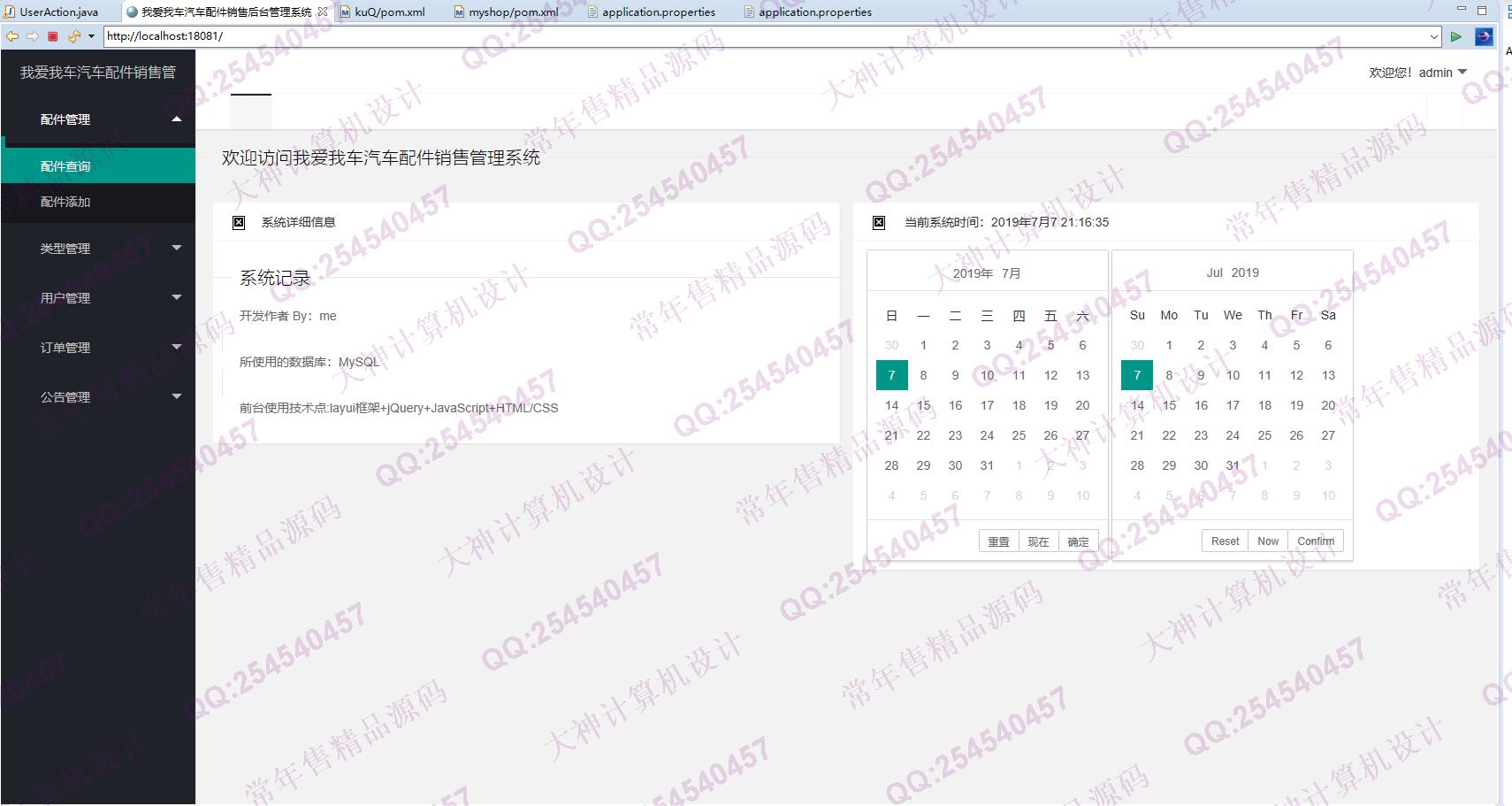Screen dimensions: 1512x806
Task: Select highlighted day 7 in Chinese calendar
Action: point(891,375)
